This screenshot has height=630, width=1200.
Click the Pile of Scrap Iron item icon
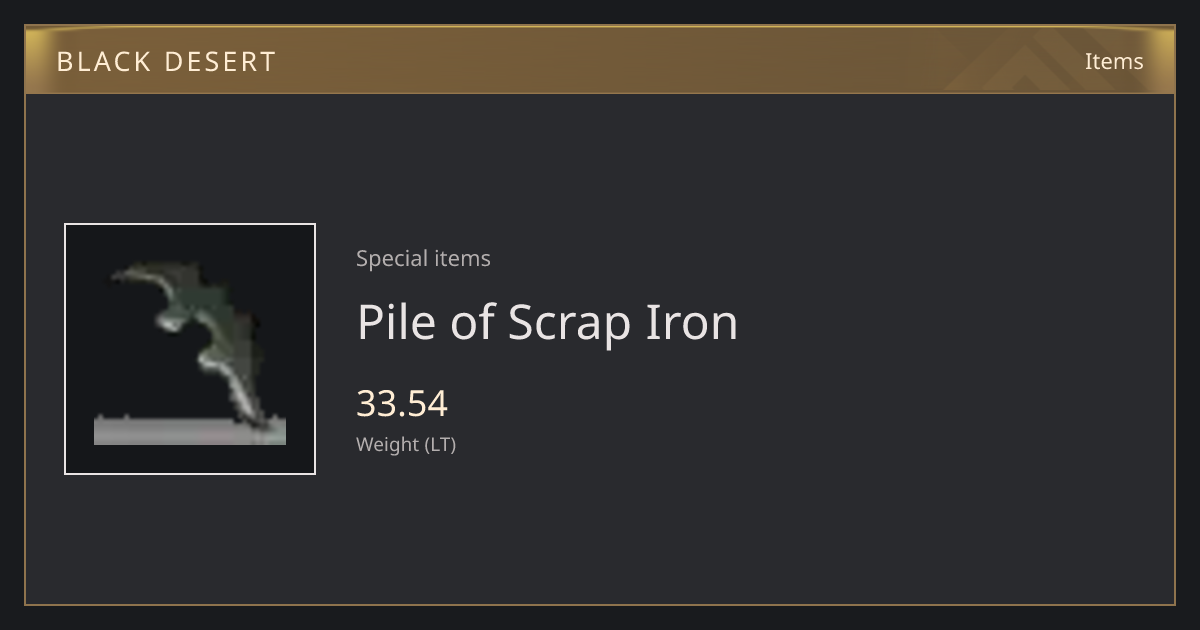click(190, 349)
